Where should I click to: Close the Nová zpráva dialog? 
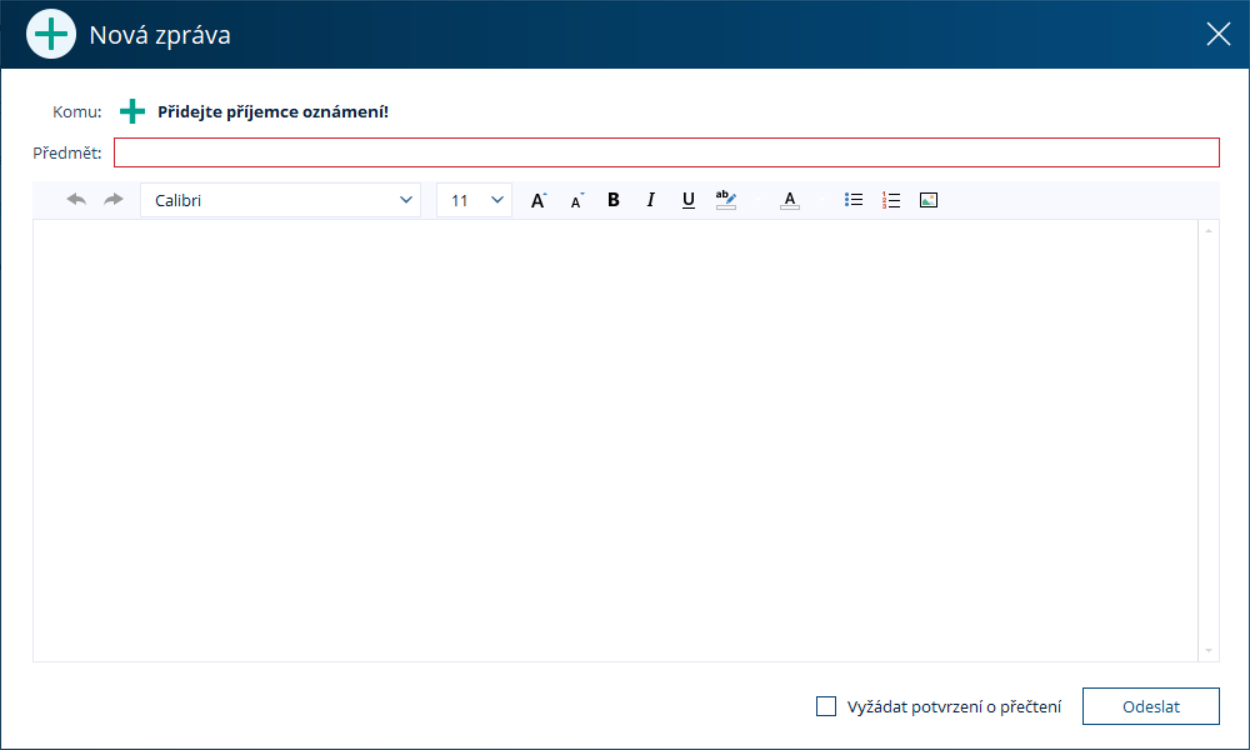(x=1218, y=34)
